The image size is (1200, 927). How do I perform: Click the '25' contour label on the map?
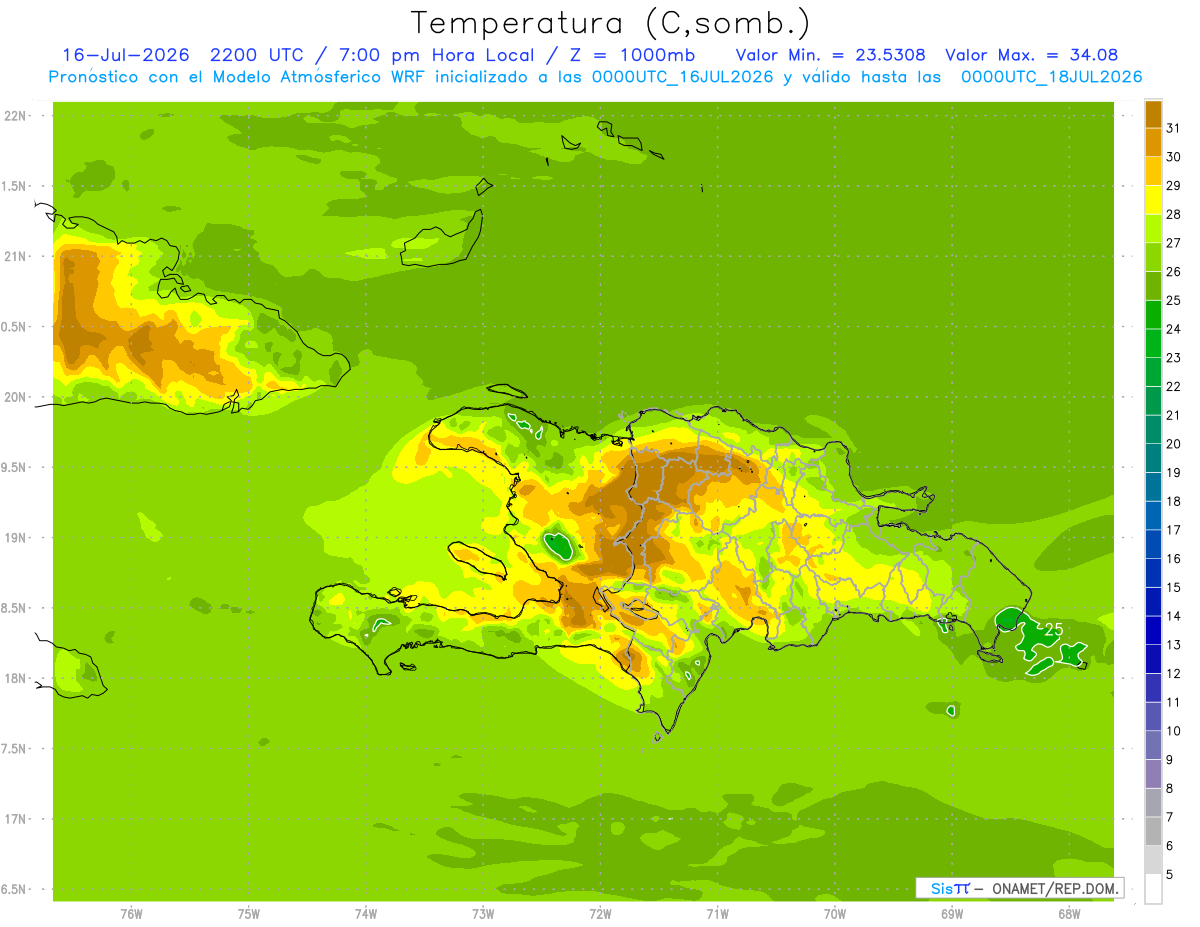click(x=1053, y=629)
